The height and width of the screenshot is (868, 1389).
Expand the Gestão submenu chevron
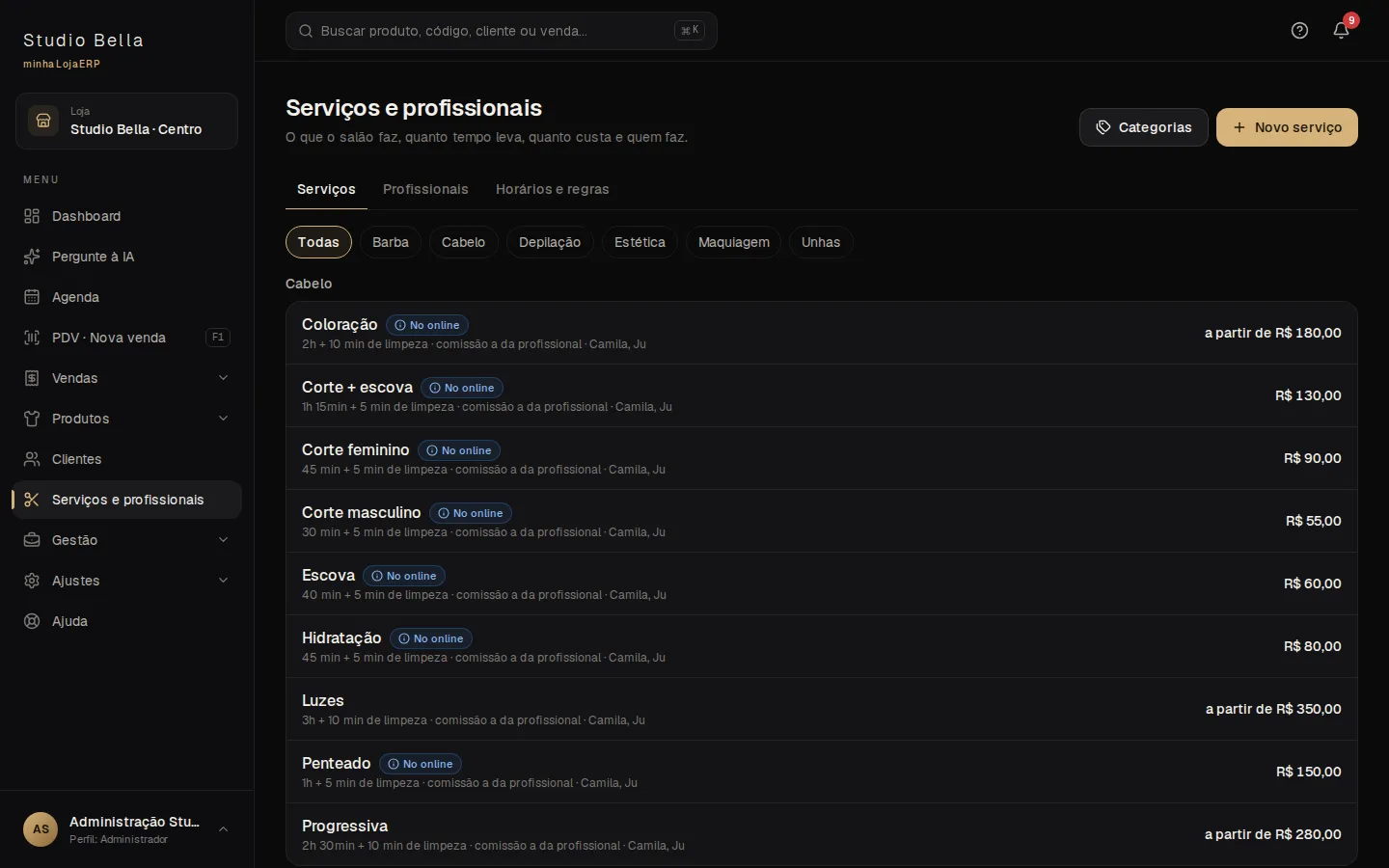click(x=224, y=540)
